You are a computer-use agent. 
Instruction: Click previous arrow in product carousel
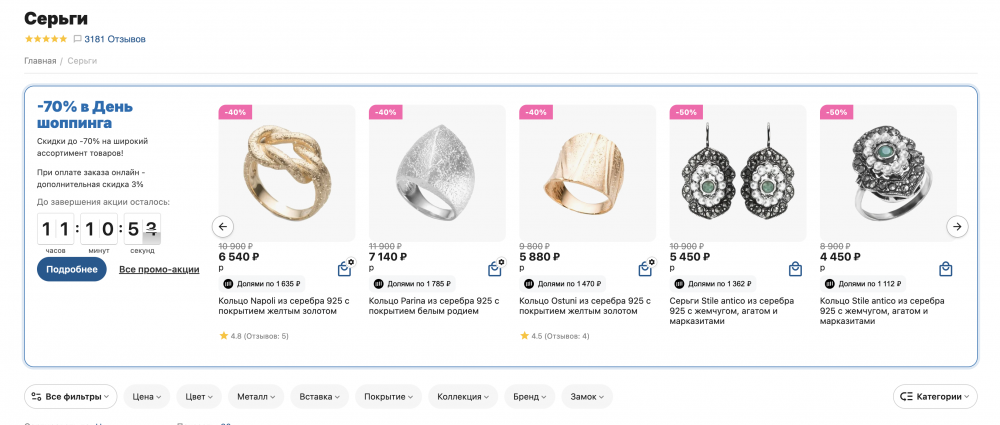point(224,227)
